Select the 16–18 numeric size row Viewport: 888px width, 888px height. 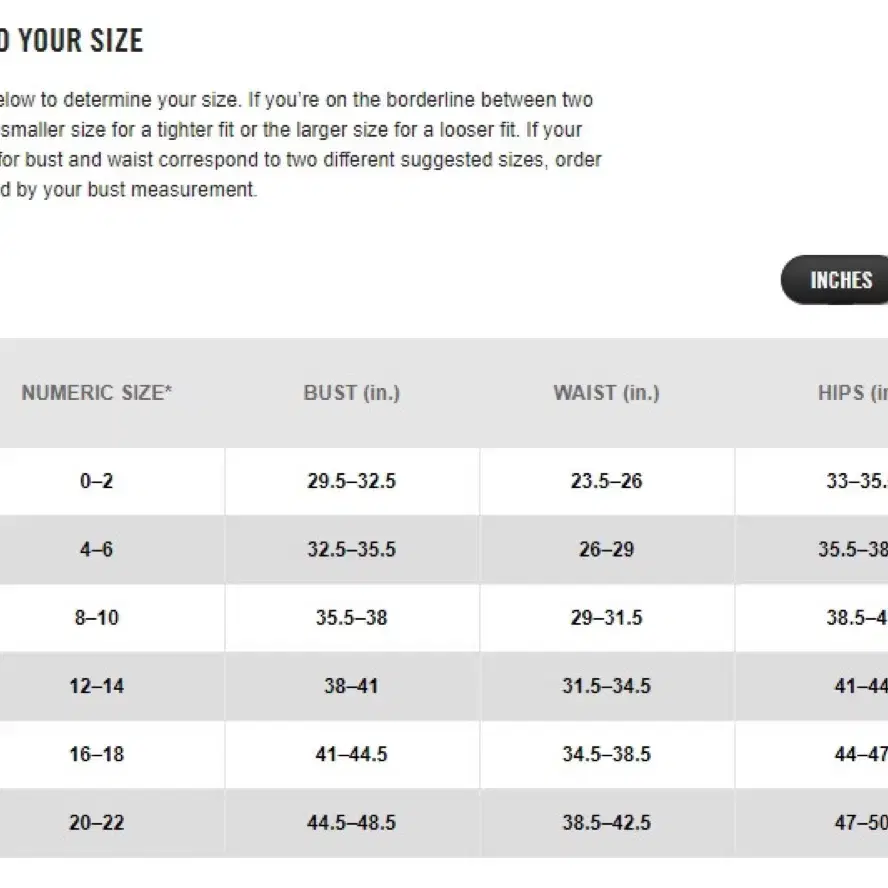pyautogui.click(x=444, y=754)
